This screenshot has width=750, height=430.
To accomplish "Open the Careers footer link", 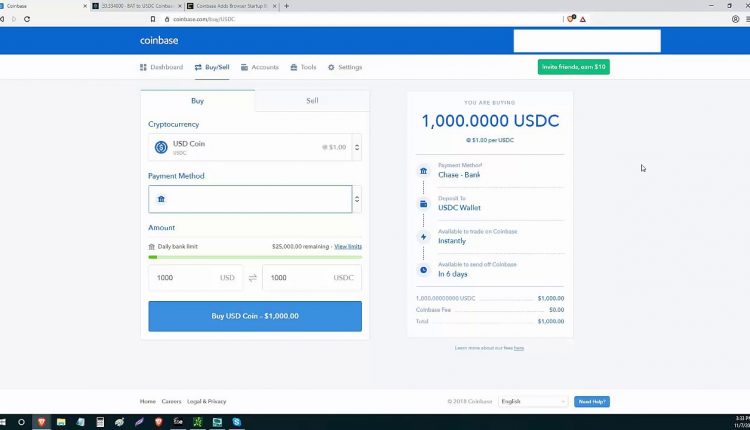I will [x=171, y=402].
